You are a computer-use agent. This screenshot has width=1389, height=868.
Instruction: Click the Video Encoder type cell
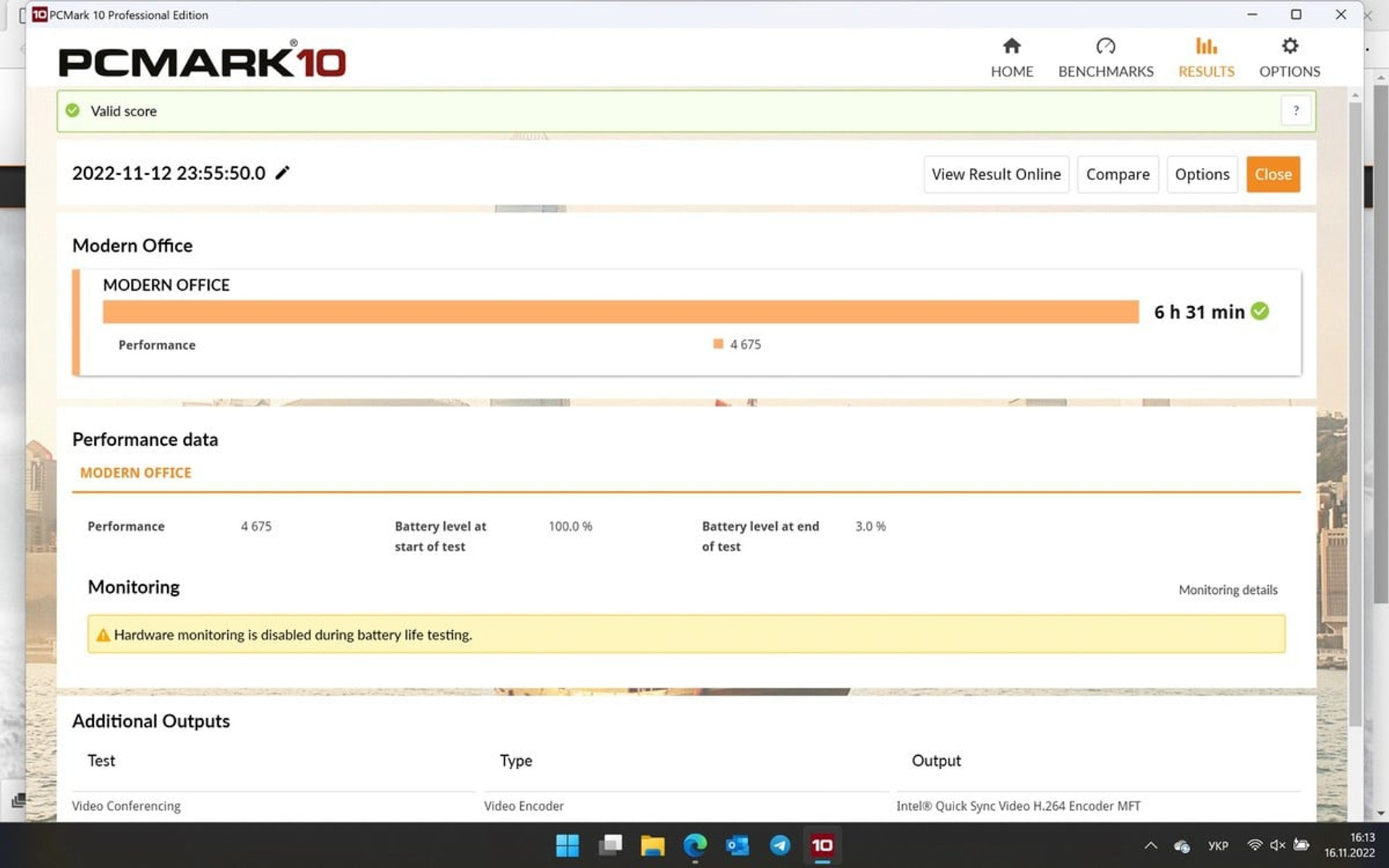524,806
